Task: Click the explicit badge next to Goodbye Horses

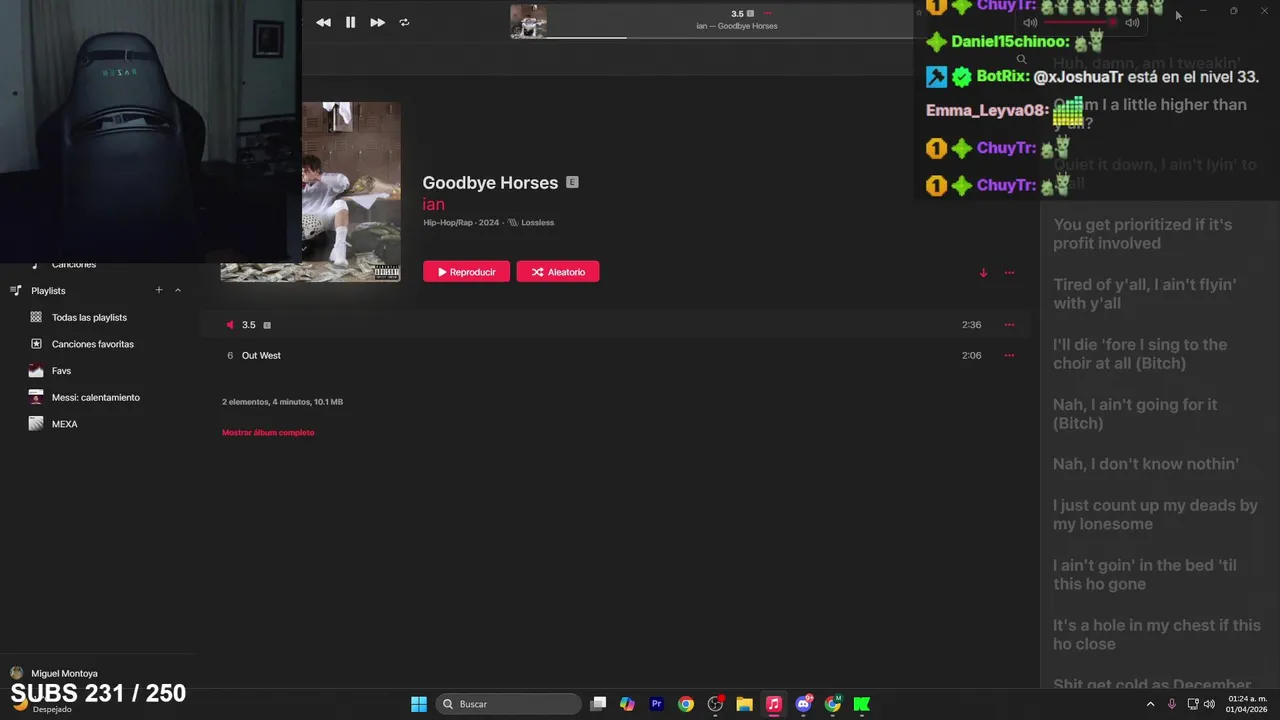Action: [x=572, y=182]
